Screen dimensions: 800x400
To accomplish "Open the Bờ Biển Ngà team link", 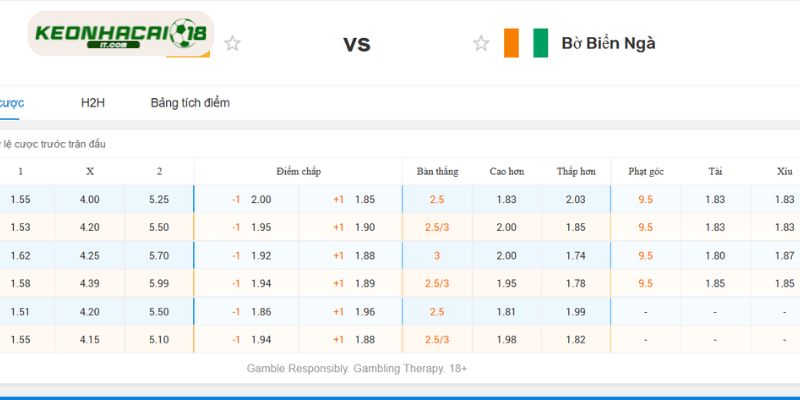I will [x=608, y=43].
